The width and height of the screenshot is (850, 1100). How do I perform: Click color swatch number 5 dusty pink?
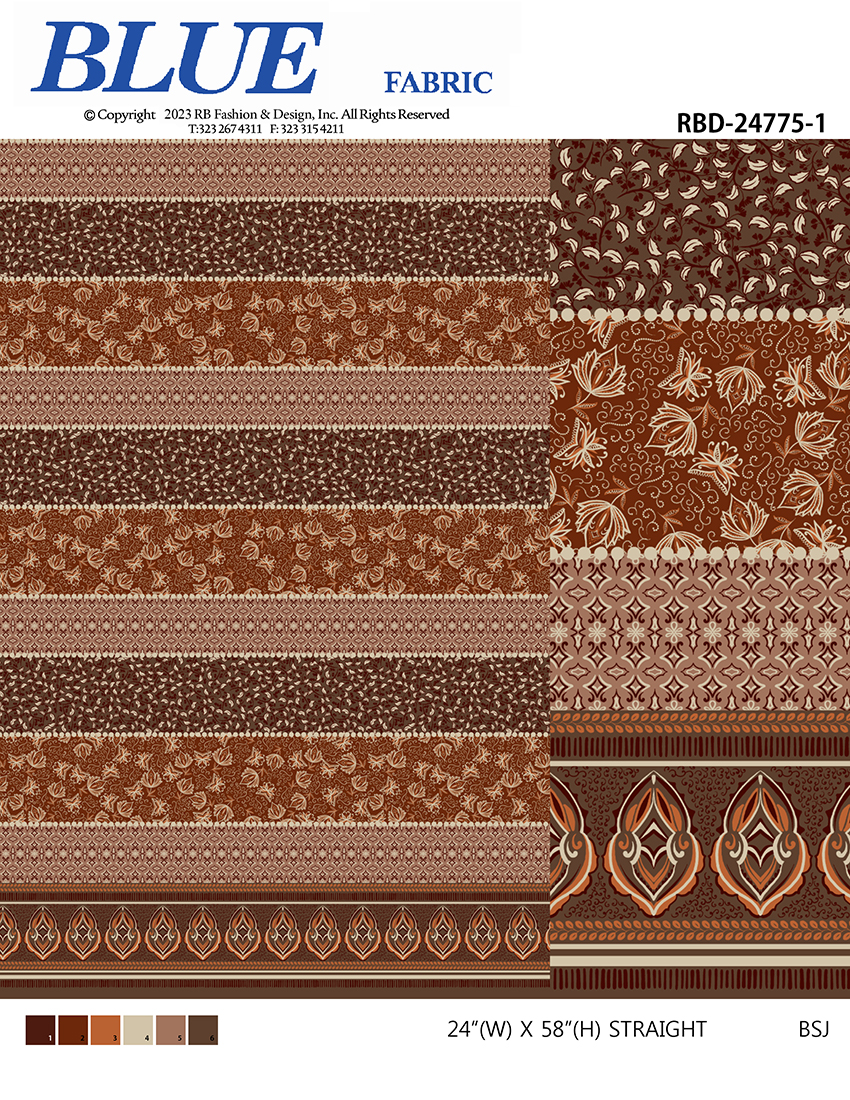pos(170,1030)
